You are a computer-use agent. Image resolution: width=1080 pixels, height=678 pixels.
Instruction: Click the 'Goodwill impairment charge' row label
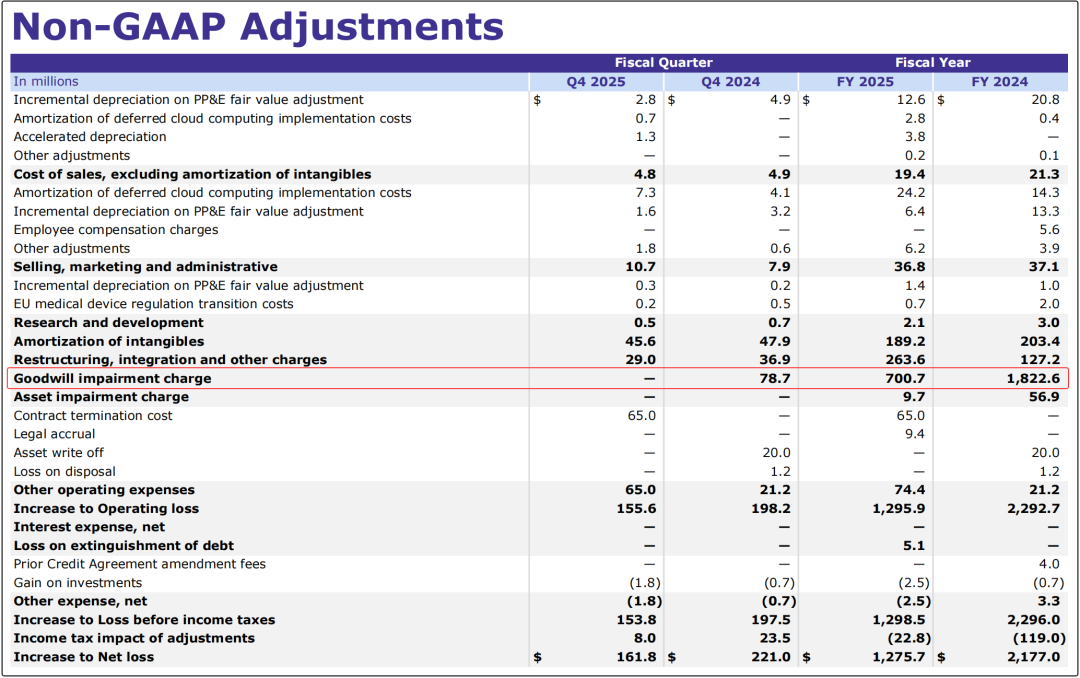pyautogui.click(x=112, y=378)
